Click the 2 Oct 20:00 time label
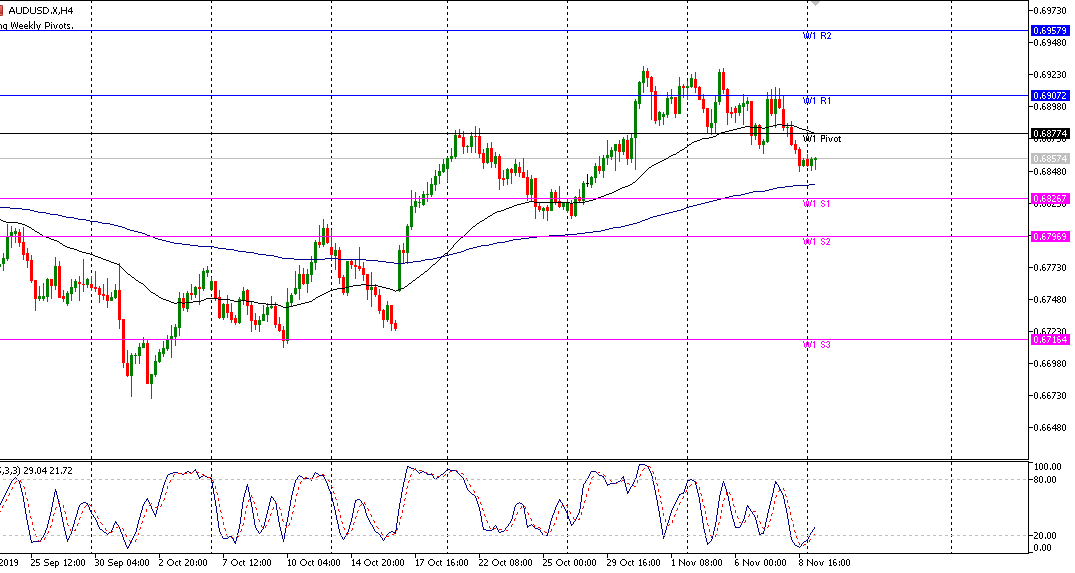This screenshot has width=1075, height=573. click(183, 563)
